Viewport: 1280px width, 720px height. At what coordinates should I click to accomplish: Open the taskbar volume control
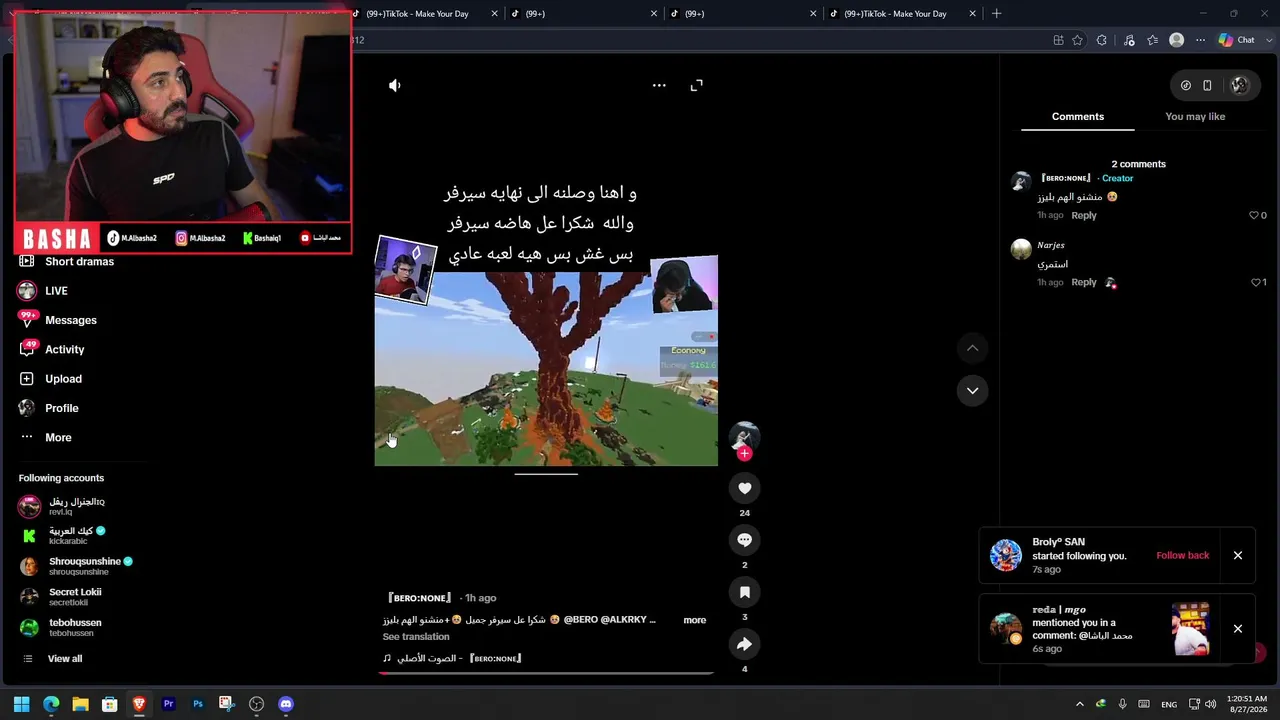point(1211,704)
